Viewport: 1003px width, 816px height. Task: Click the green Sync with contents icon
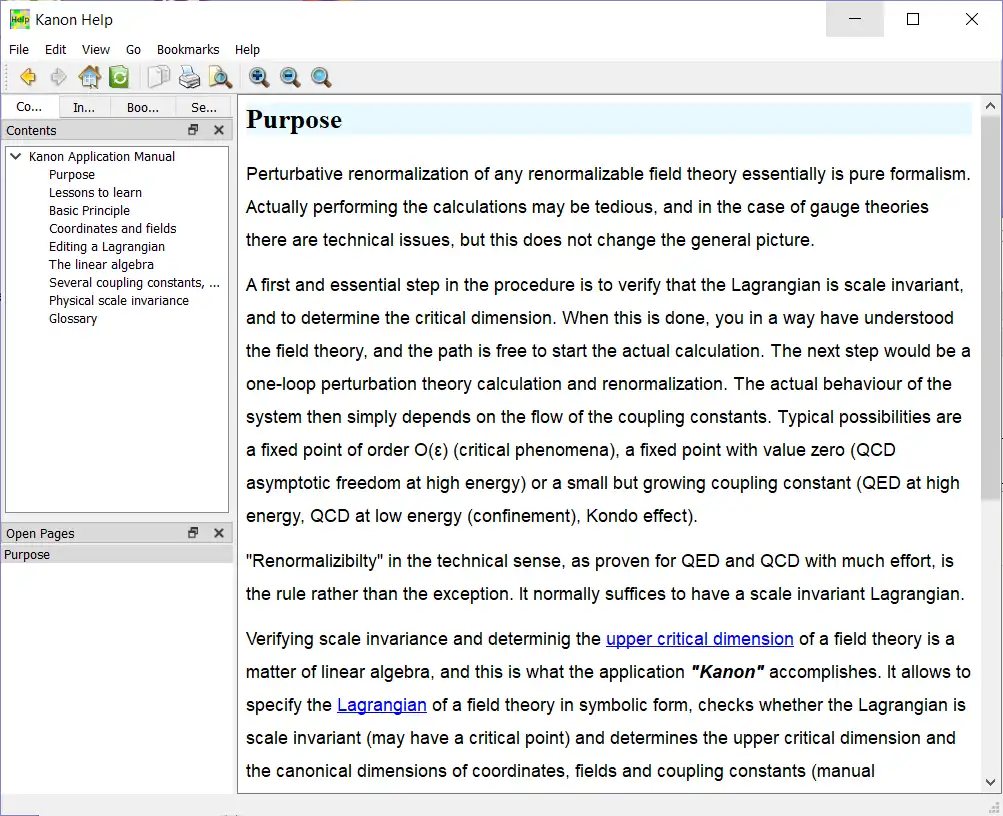tap(119, 77)
